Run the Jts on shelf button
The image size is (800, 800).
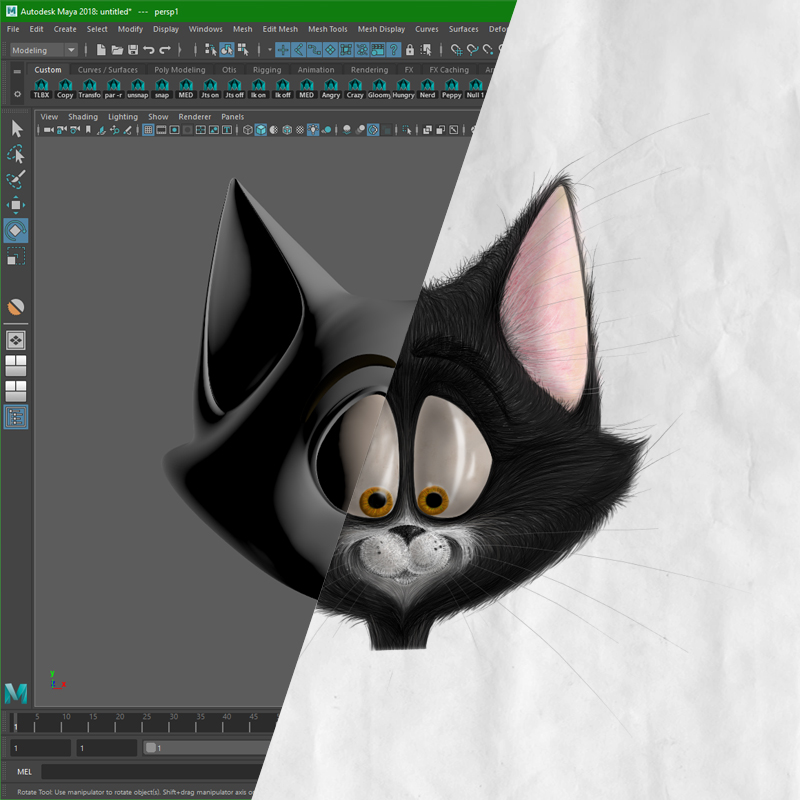pos(210,89)
